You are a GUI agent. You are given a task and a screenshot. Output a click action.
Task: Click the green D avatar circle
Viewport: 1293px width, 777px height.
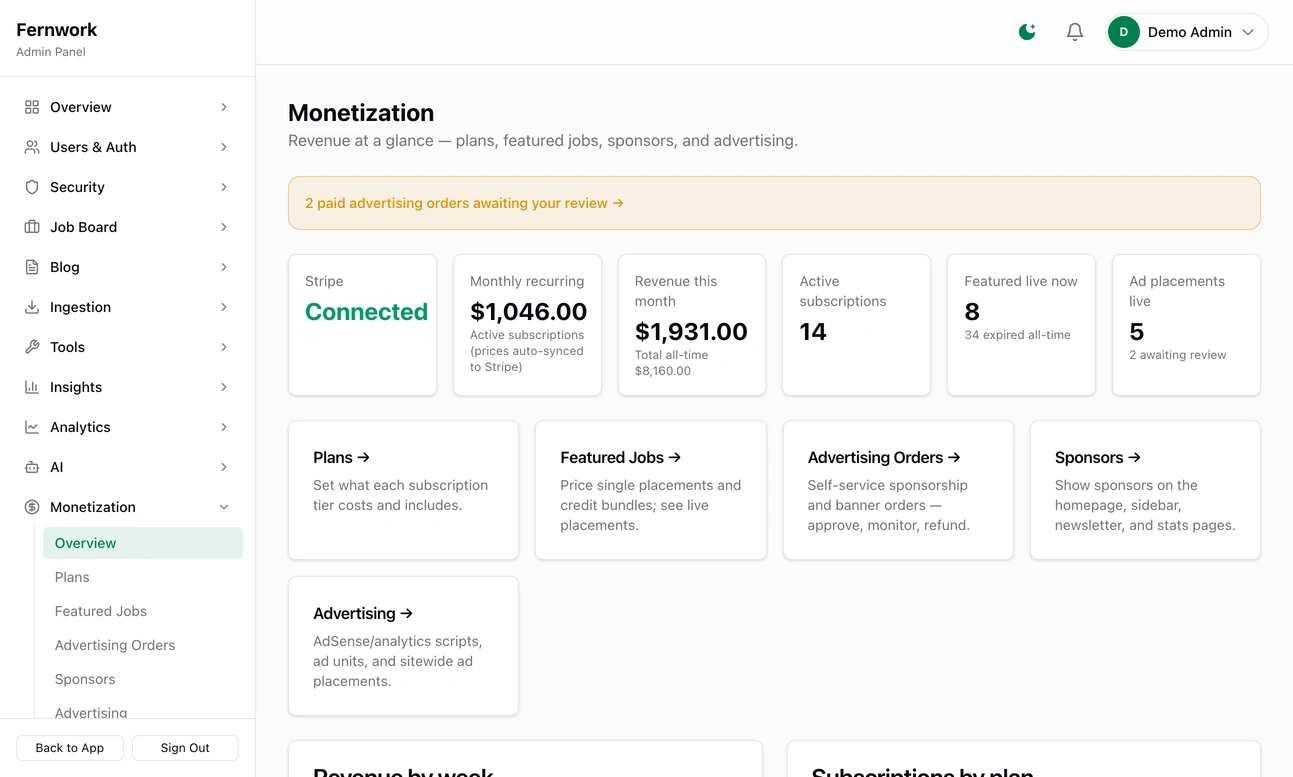pos(1124,32)
